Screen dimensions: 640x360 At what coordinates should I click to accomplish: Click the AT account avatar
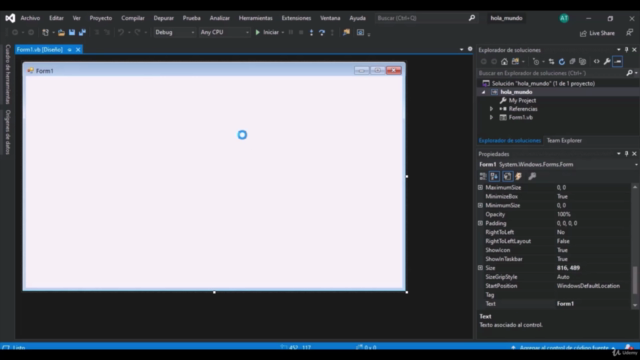564,18
